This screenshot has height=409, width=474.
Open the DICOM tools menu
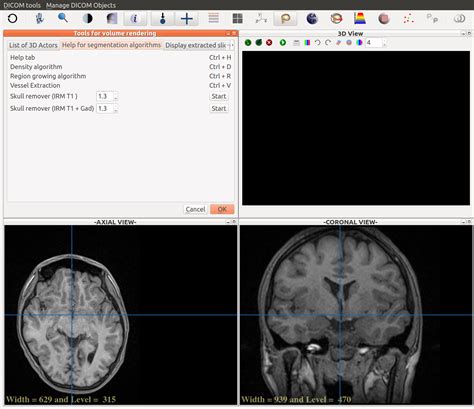[x=22, y=5]
